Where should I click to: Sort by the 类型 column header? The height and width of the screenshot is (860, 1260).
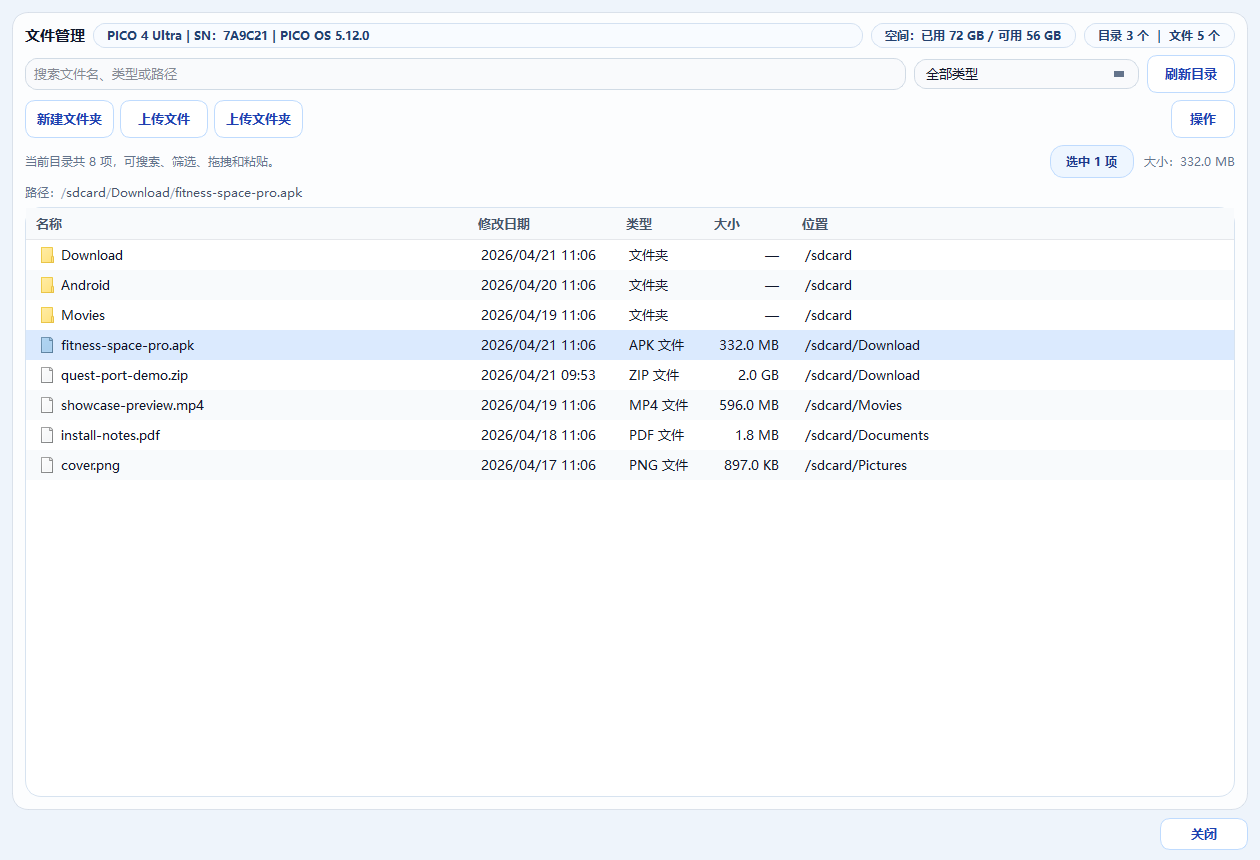pos(639,224)
